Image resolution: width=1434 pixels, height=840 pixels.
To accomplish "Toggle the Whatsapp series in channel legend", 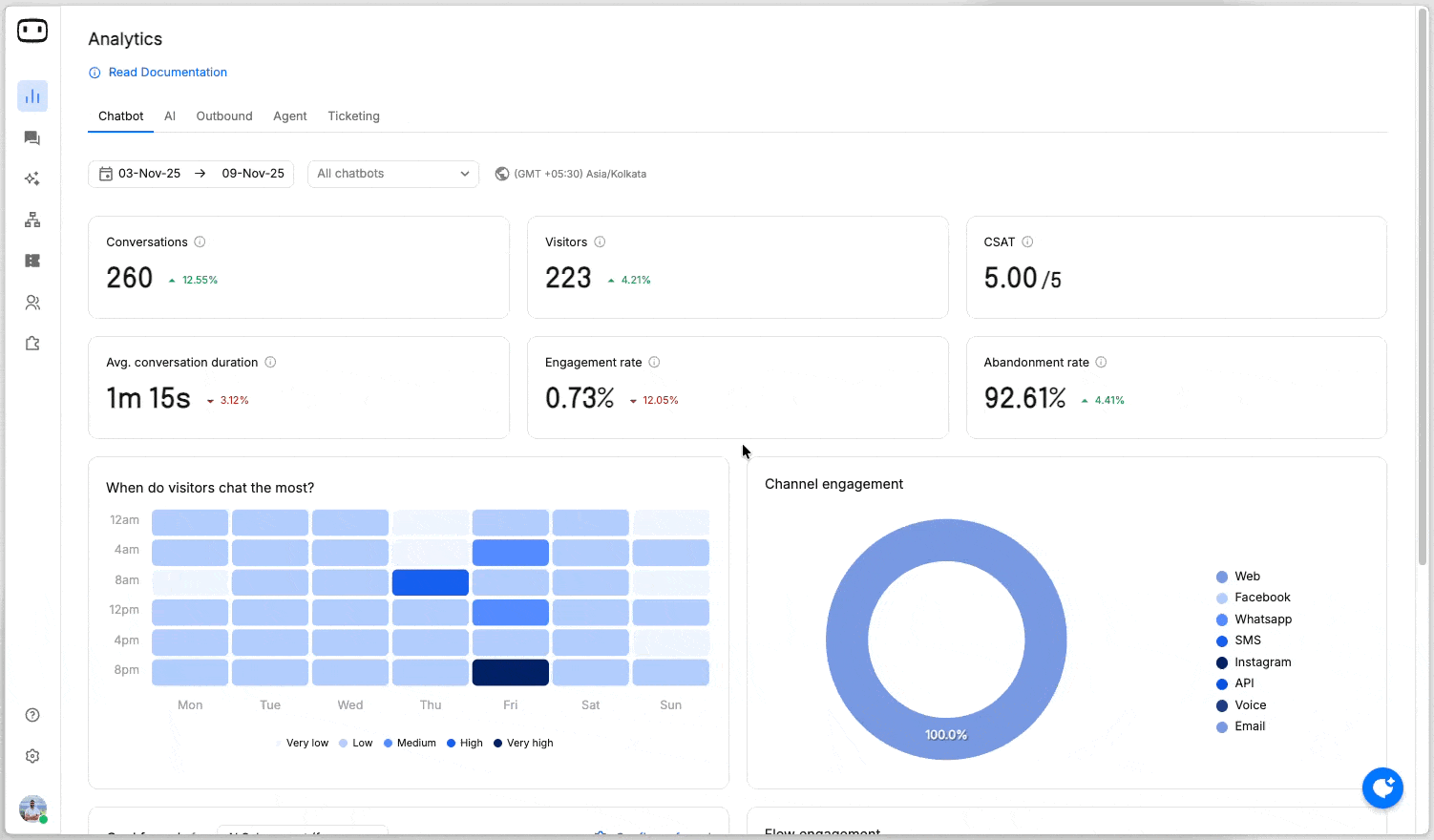I will (1261, 619).
